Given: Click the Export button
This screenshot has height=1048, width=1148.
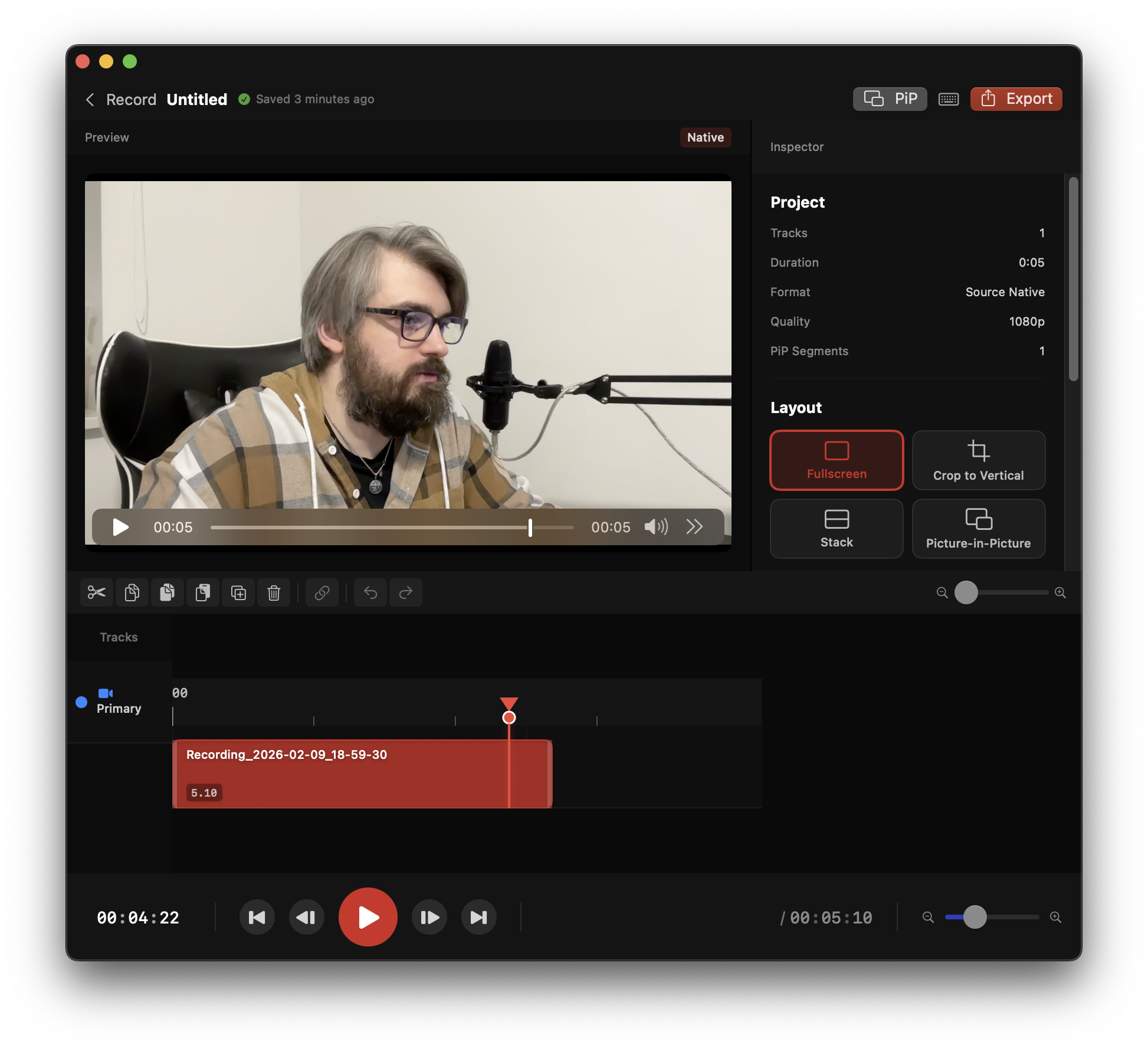Looking at the screenshot, I should click(x=1016, y=99).
